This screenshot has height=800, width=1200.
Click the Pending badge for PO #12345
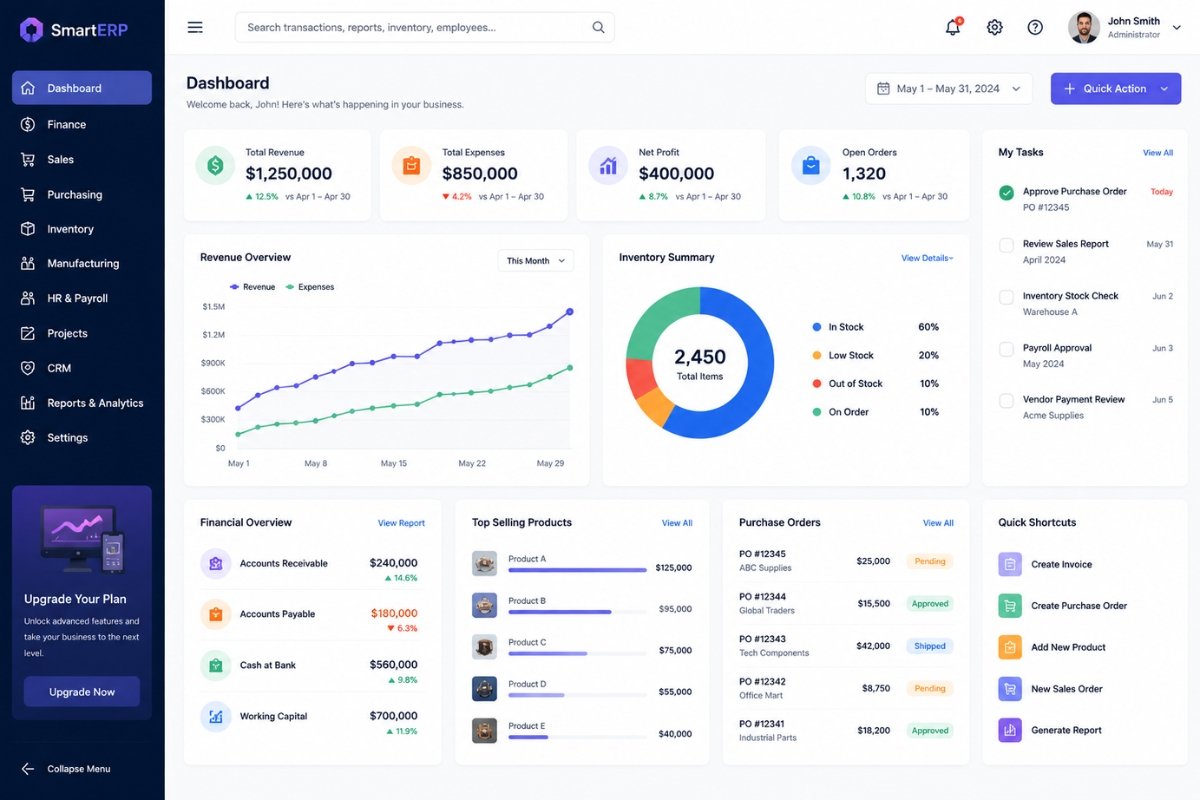[930, 562]
